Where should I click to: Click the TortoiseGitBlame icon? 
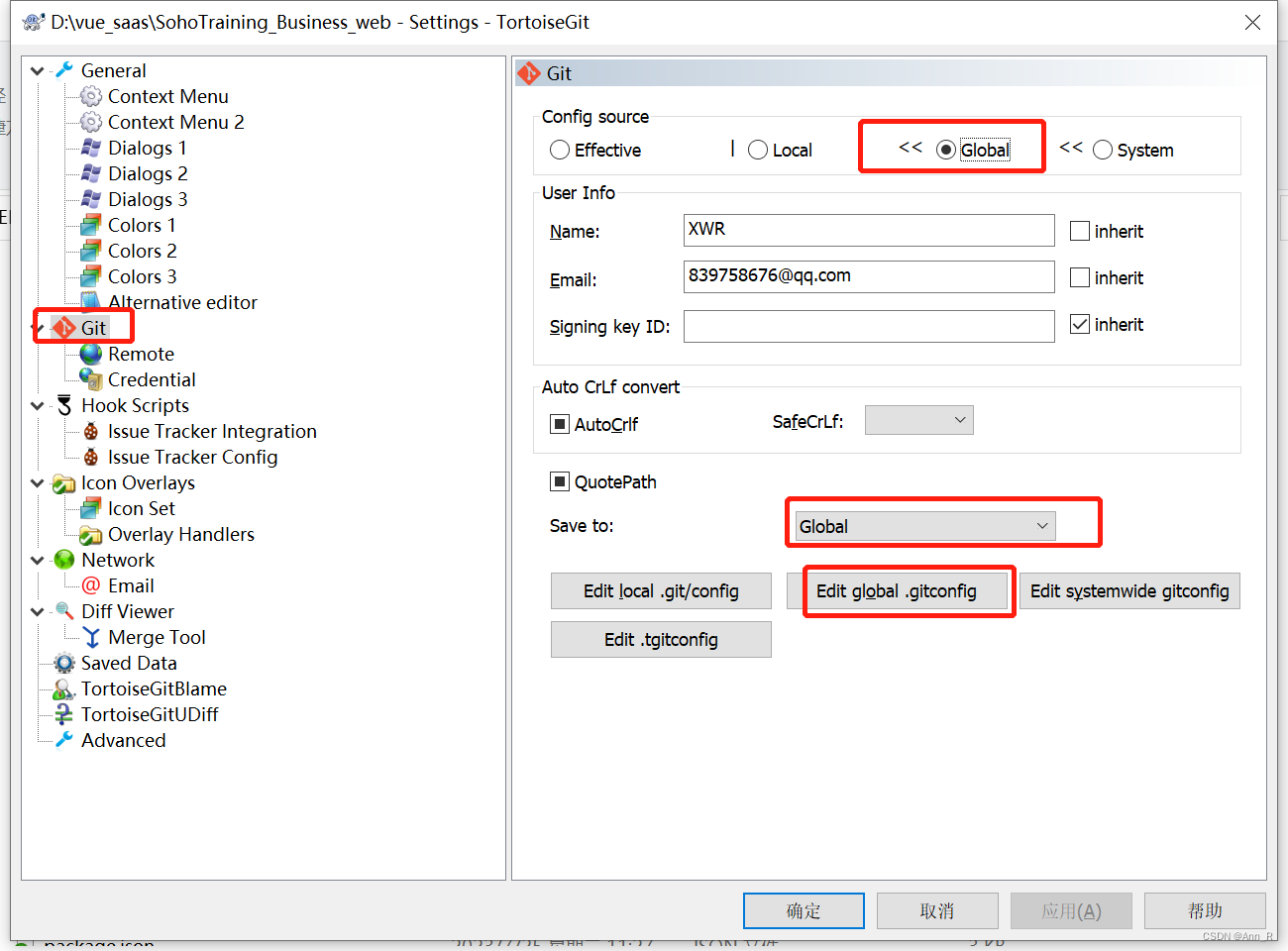click(x=64, y=688)
